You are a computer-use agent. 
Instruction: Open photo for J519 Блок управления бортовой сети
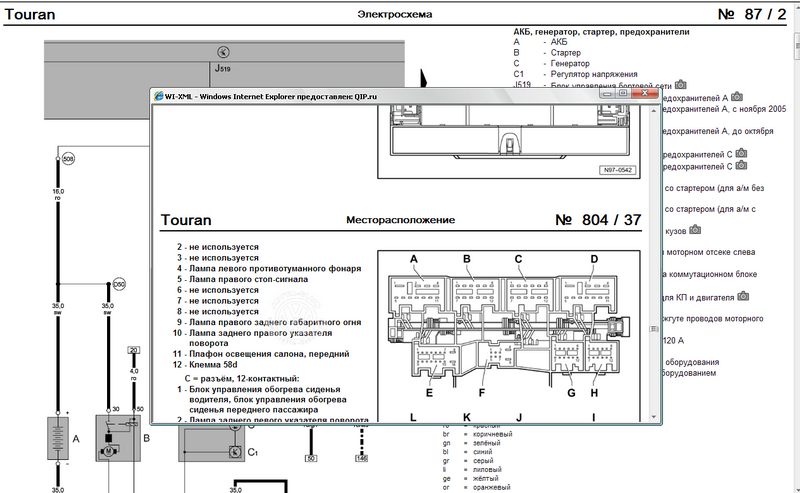[x=681, y=85]
